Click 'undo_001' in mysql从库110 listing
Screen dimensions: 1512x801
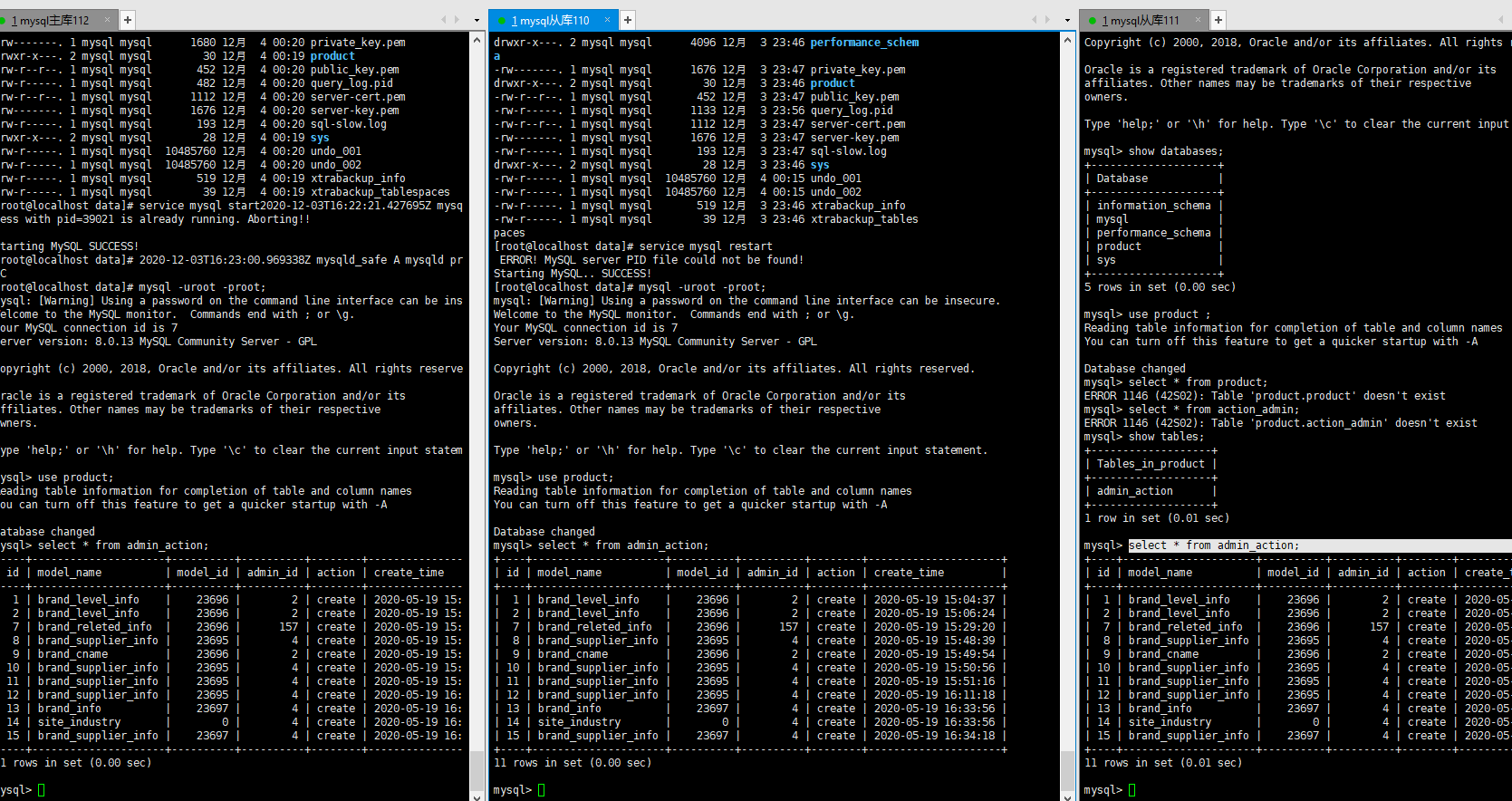point(836,179)
